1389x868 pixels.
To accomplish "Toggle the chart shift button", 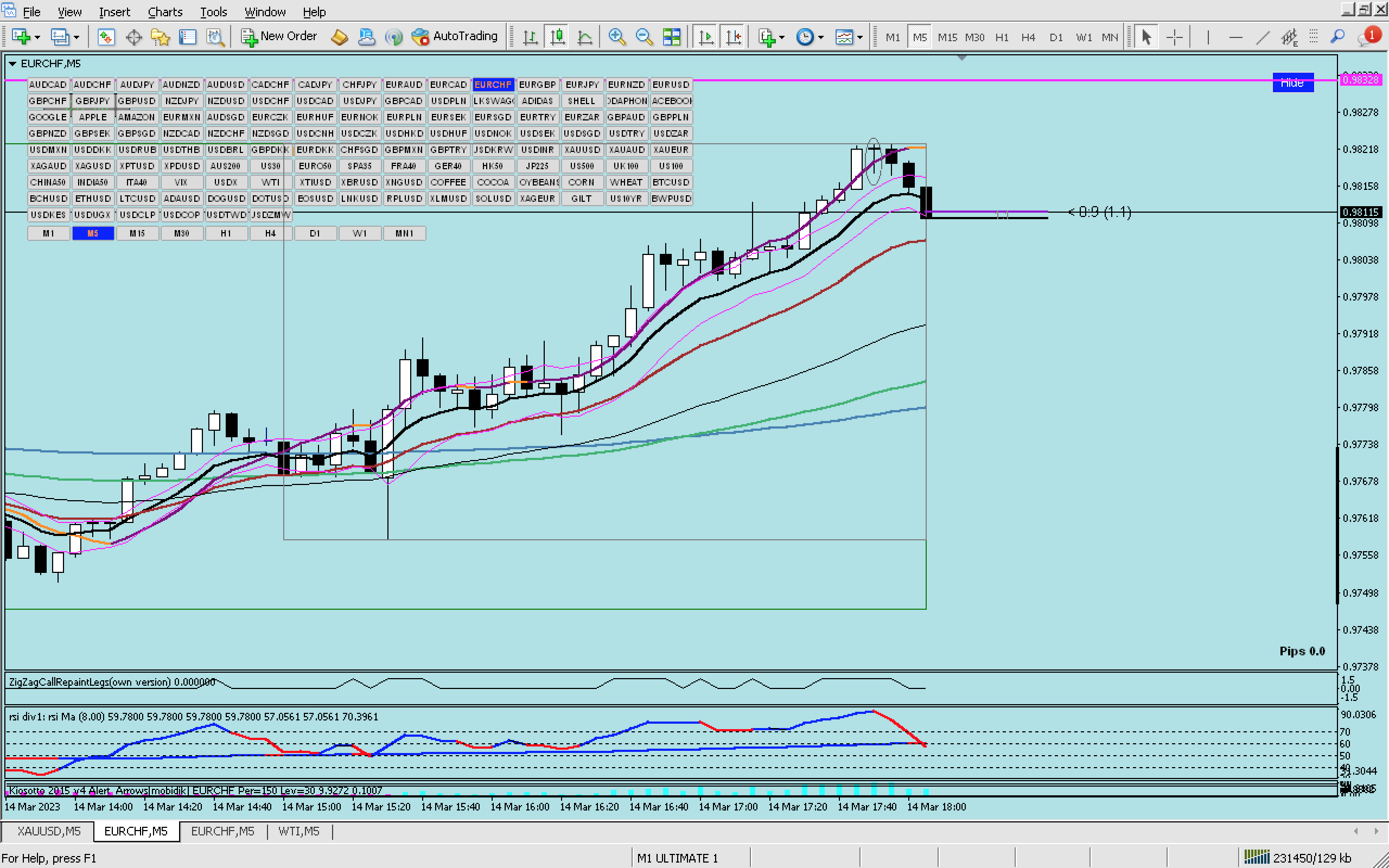I will pyautogui.click(x=733, y=37).
